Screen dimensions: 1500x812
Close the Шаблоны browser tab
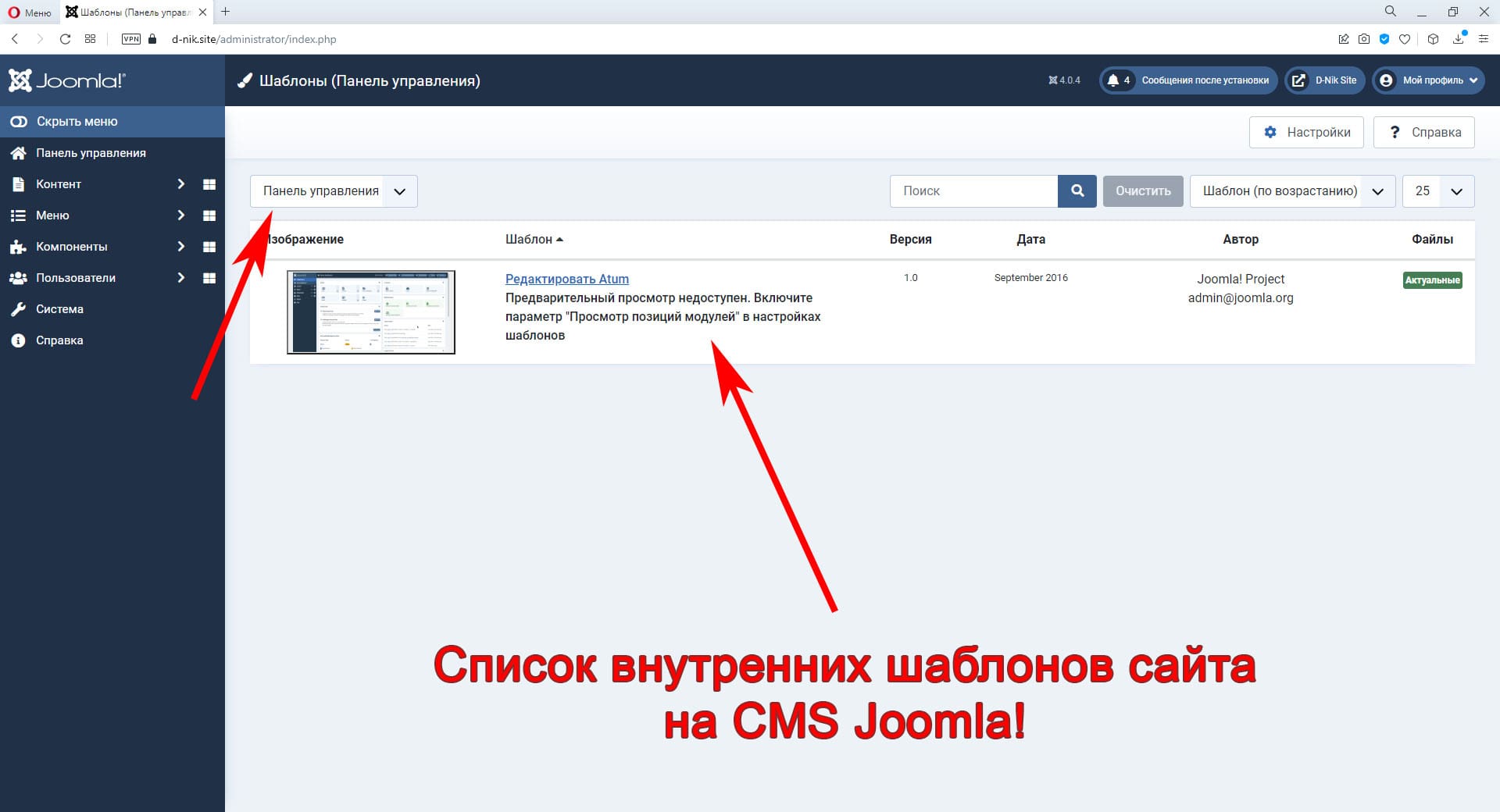(203, 12)
